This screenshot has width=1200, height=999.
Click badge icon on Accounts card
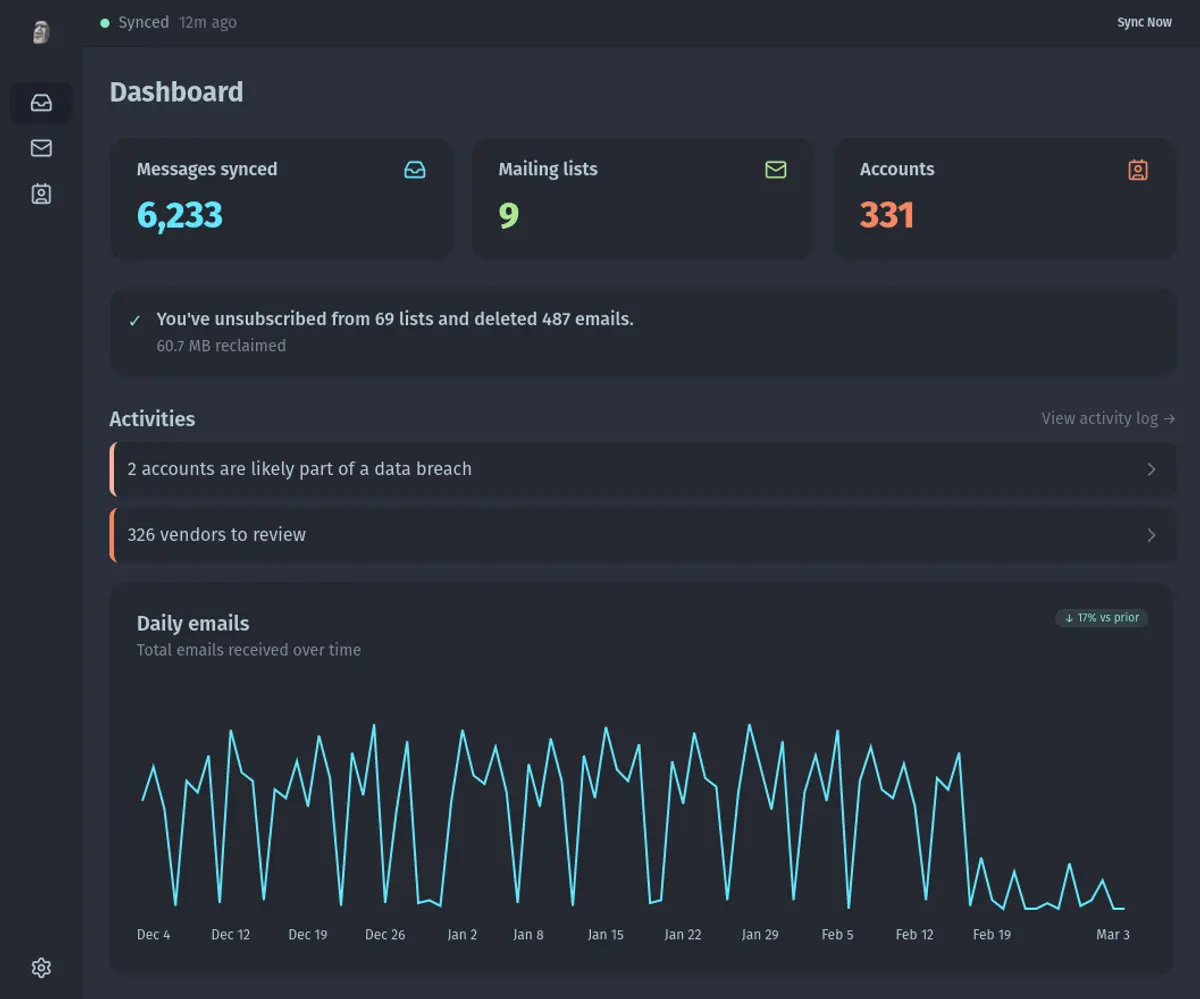(1138, 170)
